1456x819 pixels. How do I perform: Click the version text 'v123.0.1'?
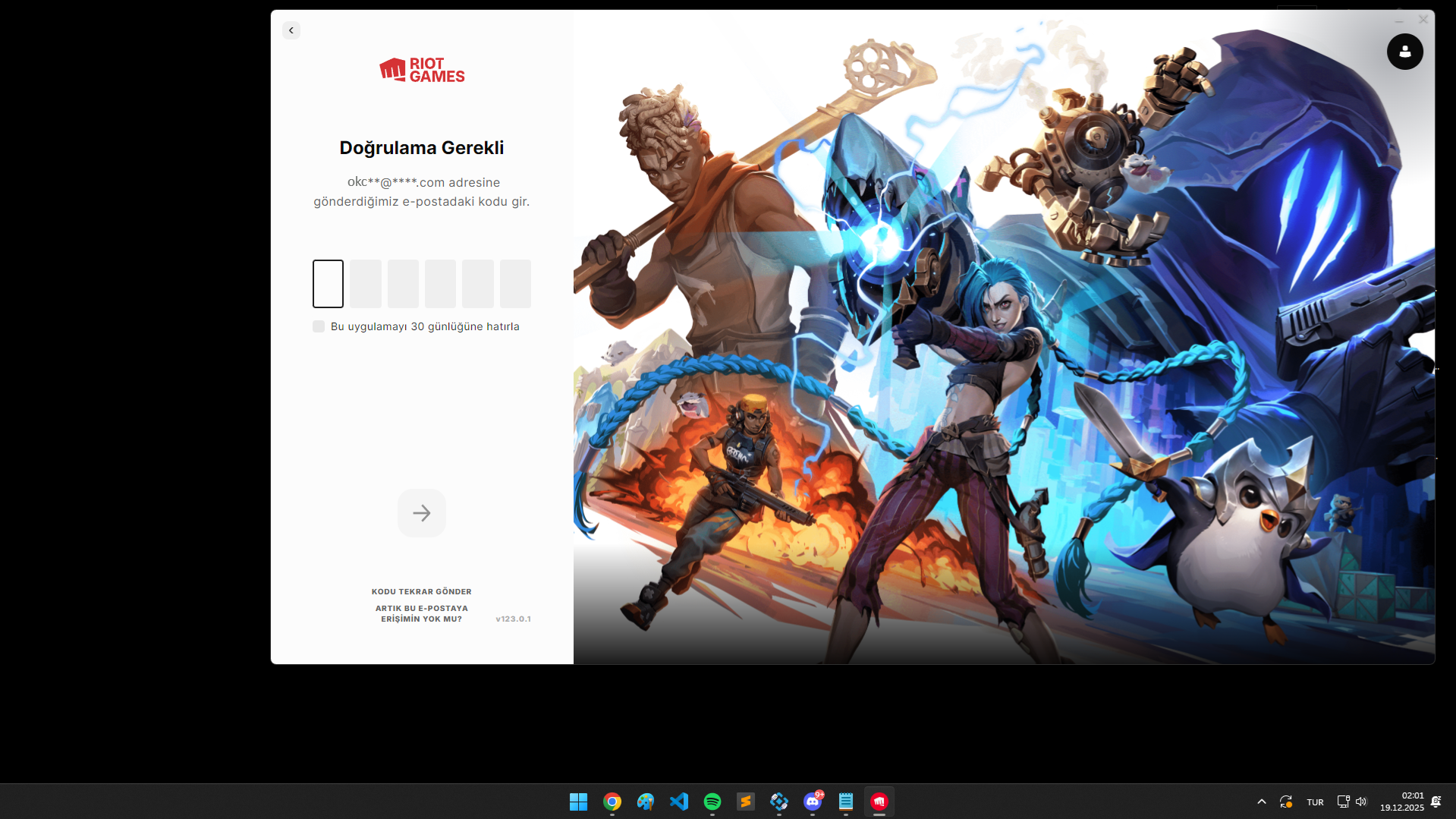(x=514, y=619)
